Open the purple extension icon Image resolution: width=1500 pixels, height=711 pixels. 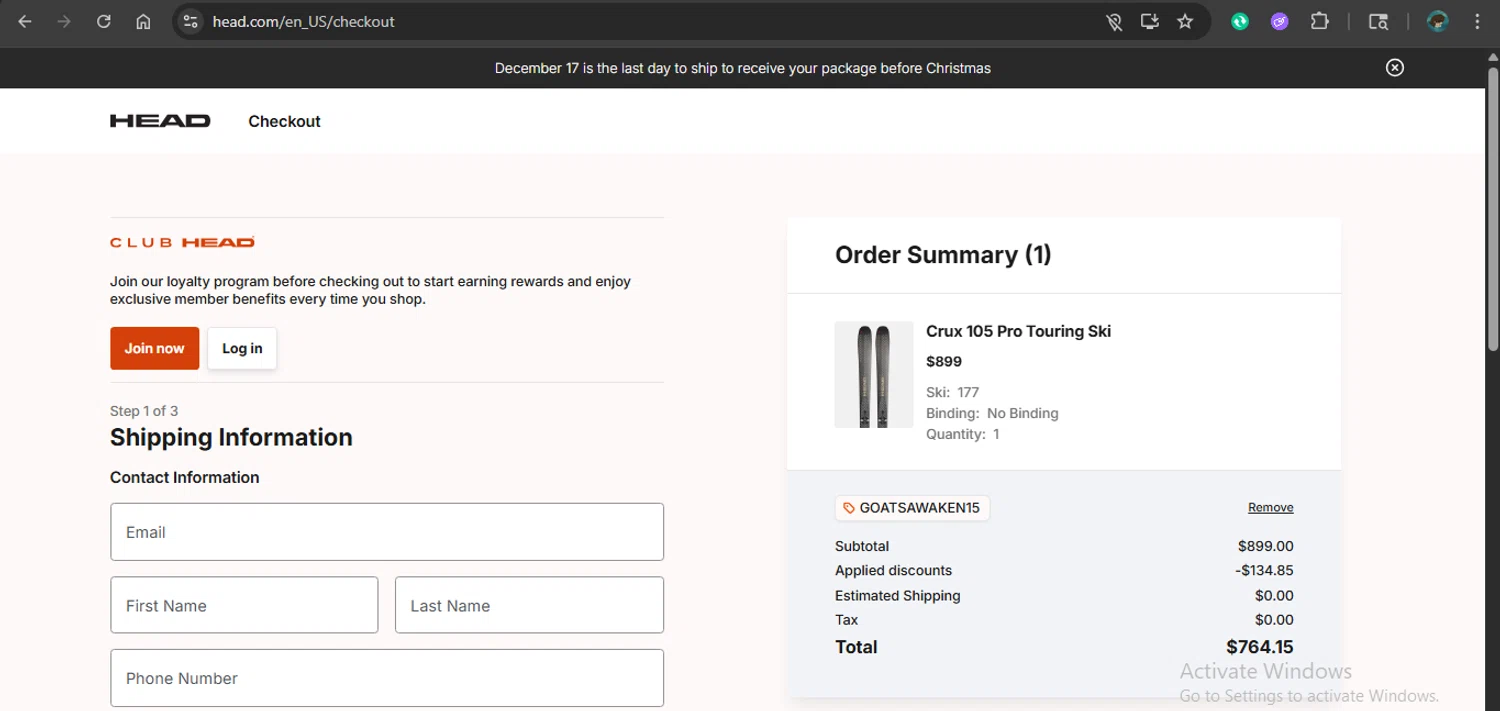[1280, 21]
